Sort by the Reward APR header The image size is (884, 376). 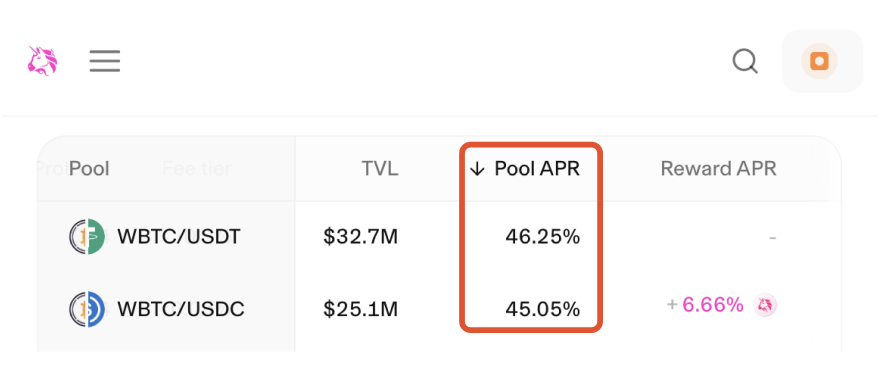[x=718, y=169]
